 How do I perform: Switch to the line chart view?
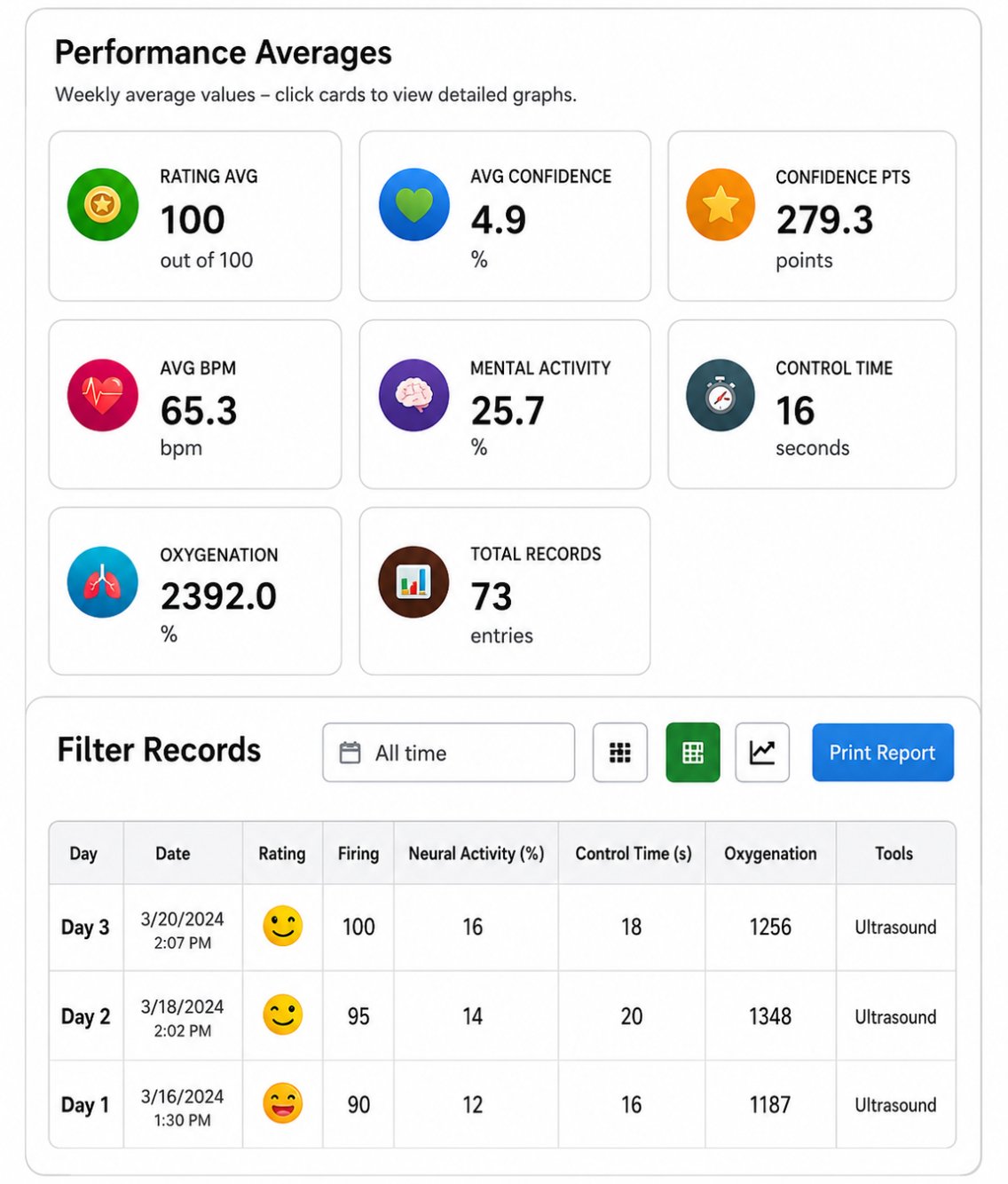point(762,753)
